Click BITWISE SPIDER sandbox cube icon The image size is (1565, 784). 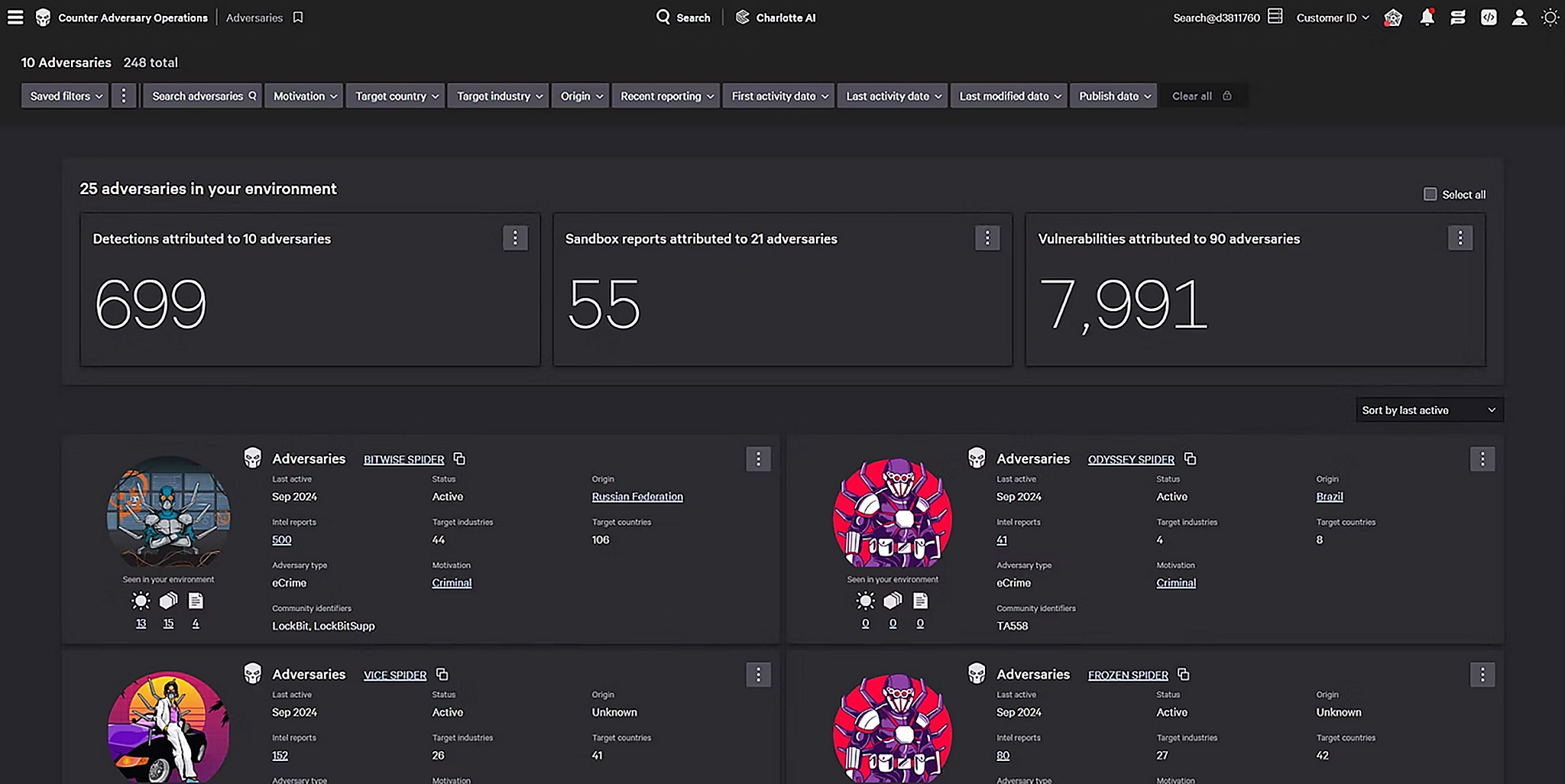(168, 601)
